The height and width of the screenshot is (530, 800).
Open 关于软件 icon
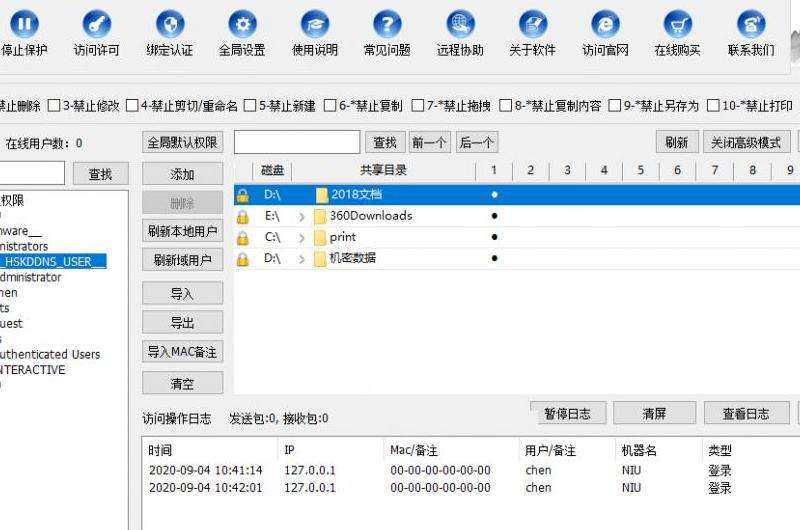533,24
